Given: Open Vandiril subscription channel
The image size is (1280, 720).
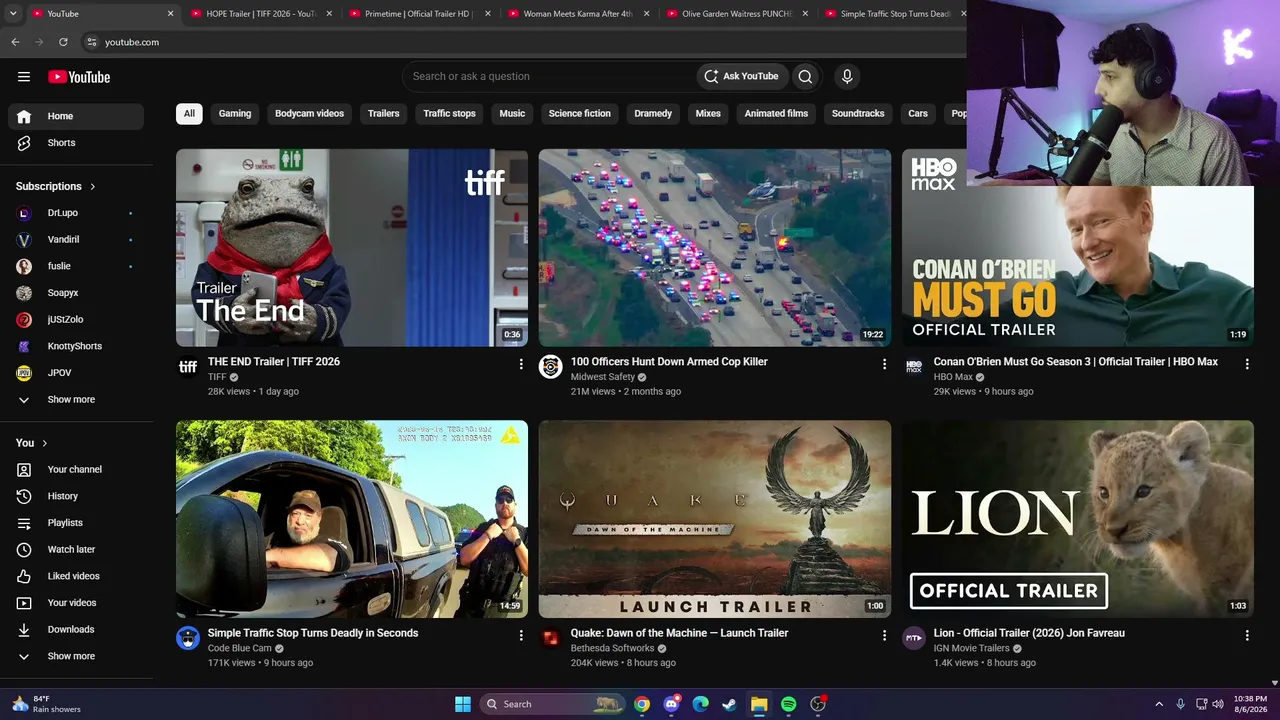Looking at the screenshot, I should tap(76, 240).
